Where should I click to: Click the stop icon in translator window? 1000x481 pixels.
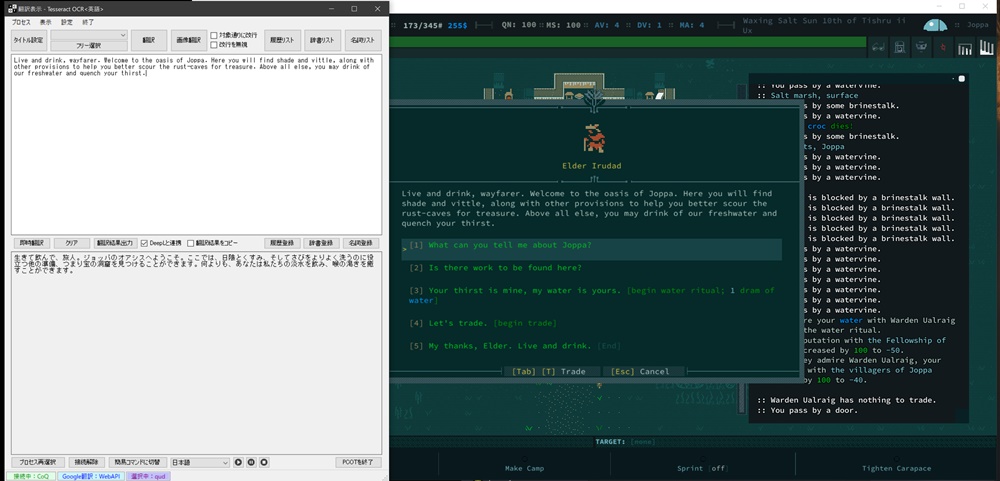pyautogui.click(x=264, y=462)
